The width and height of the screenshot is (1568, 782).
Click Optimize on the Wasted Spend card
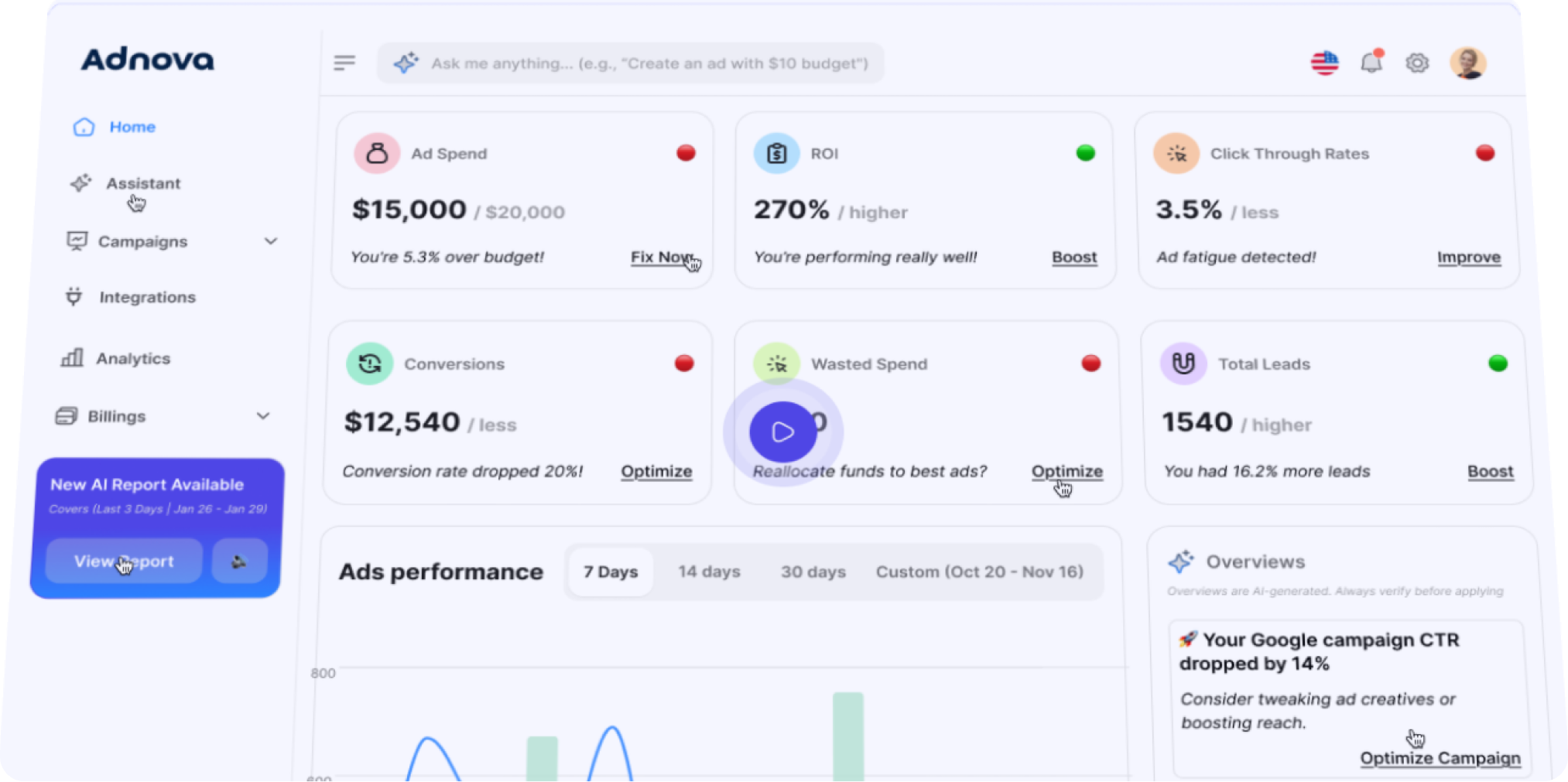[x=1067, y=471]
